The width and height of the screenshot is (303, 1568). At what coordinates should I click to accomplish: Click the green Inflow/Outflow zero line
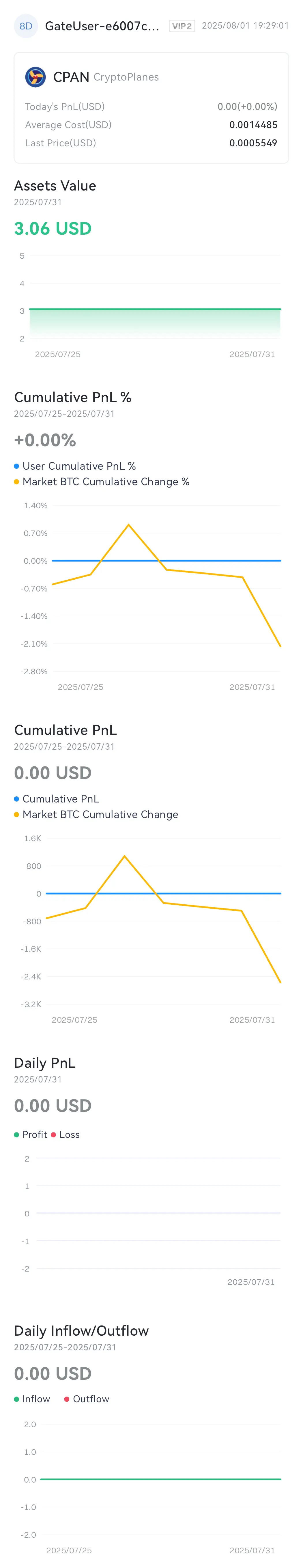click(161, 1479)
